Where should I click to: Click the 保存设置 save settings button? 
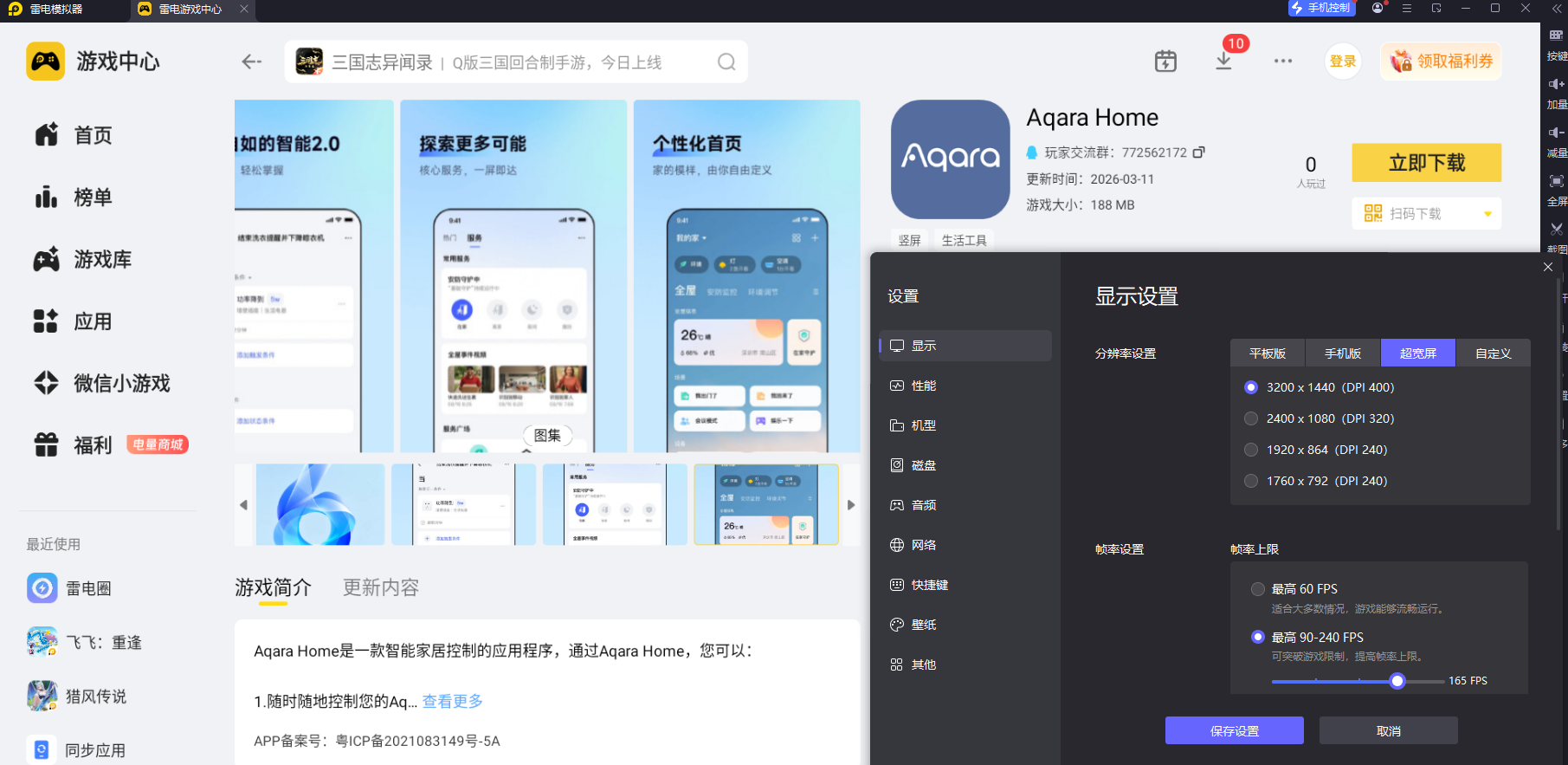coord(1235,730)
